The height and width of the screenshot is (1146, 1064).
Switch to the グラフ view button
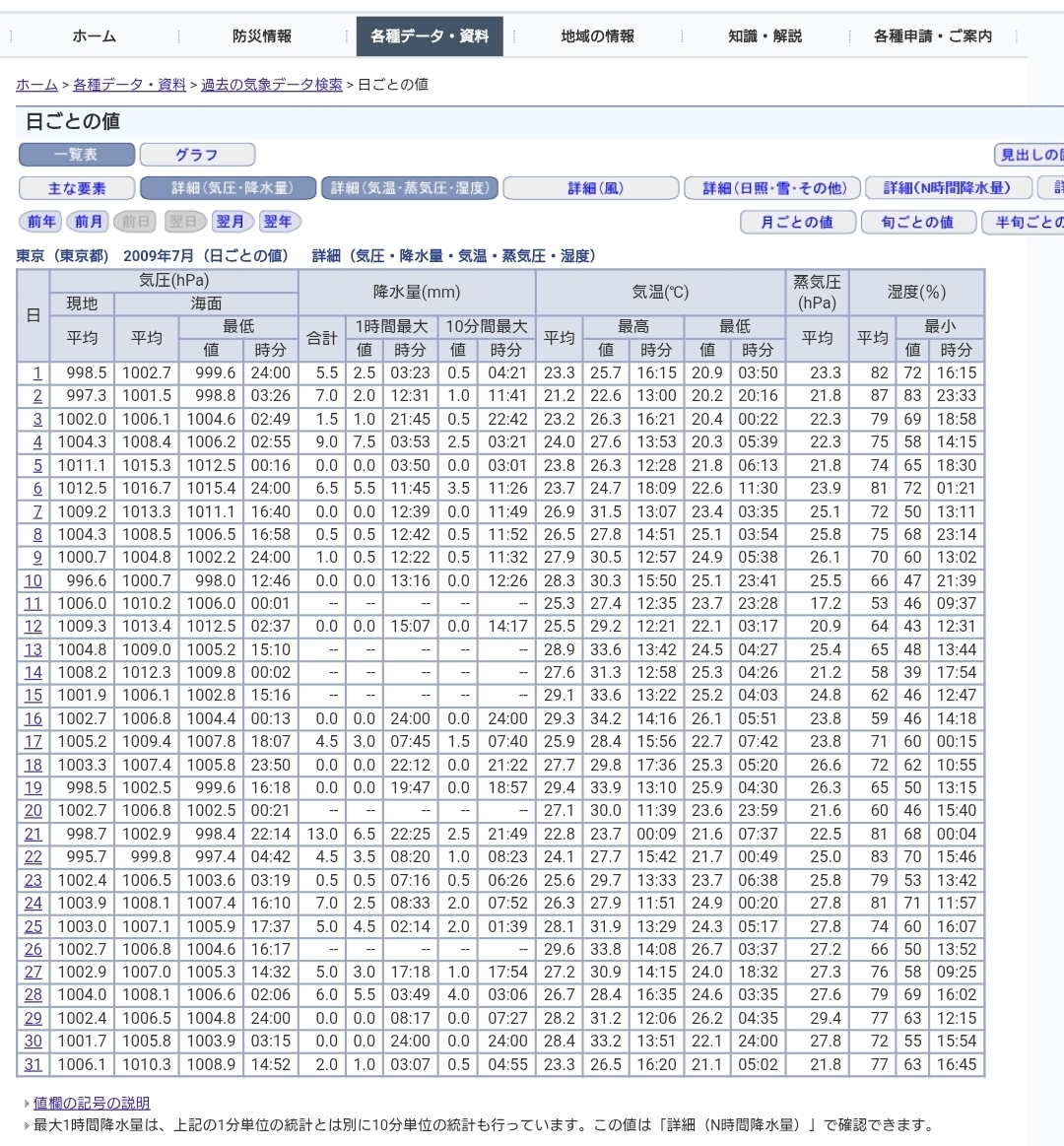(197, 155)
